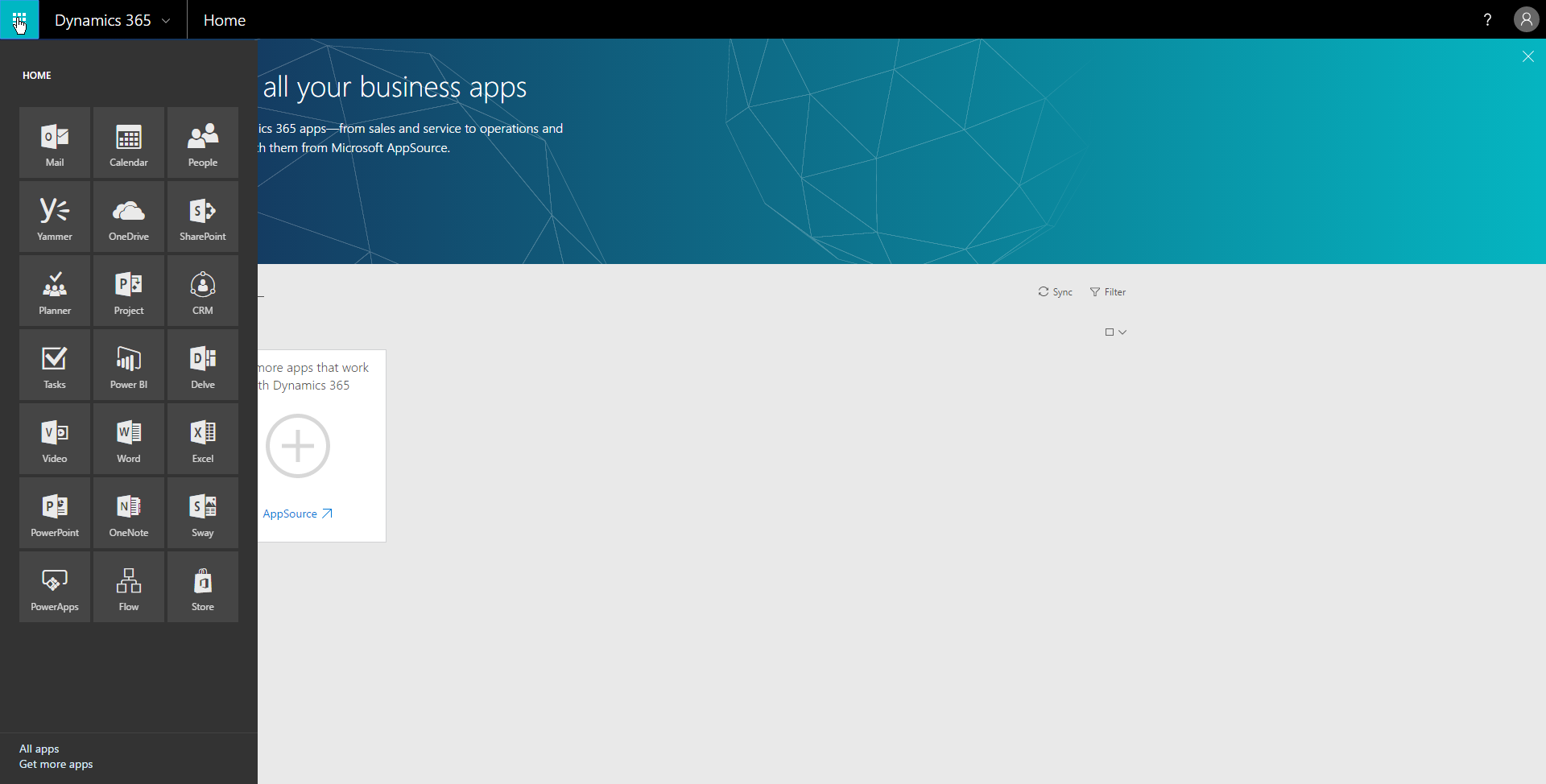Open Power BI from app launcher
The width and height of the screenshot is (1546, 784).
[129, 365]
